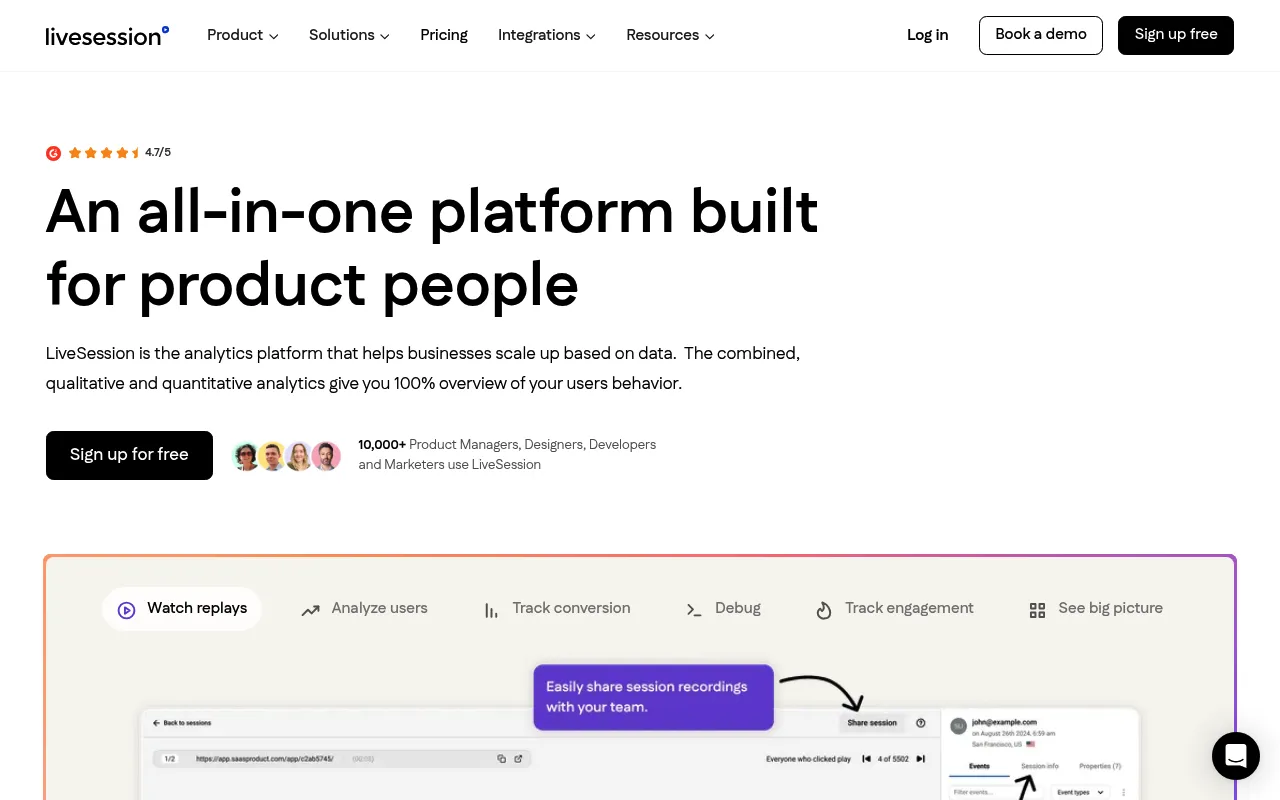
Task: Click the See big picture grid icon
Action: pyautogui.click(x=1037, y=610)
